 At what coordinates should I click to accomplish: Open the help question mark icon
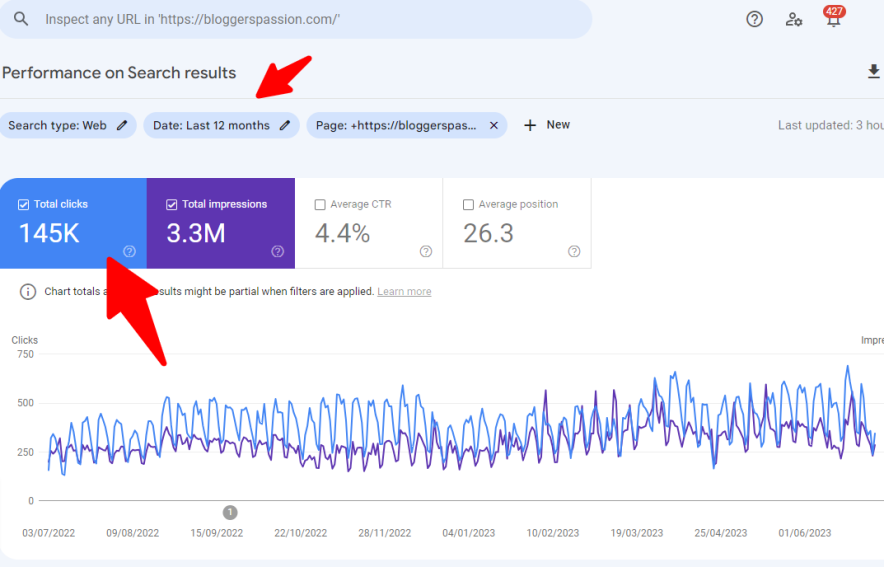pyautogui.click(x=755, y=19)
